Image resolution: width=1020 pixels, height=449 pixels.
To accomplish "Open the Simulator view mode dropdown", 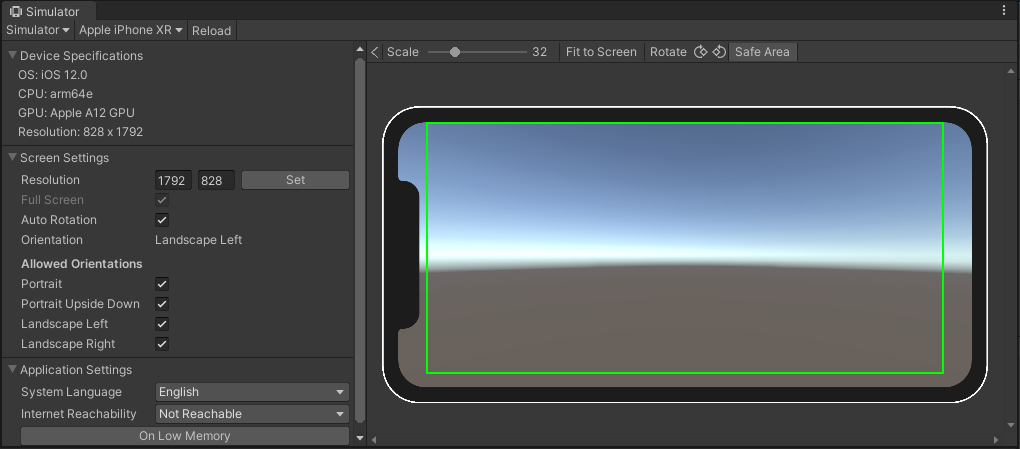I will pos(38,31).
